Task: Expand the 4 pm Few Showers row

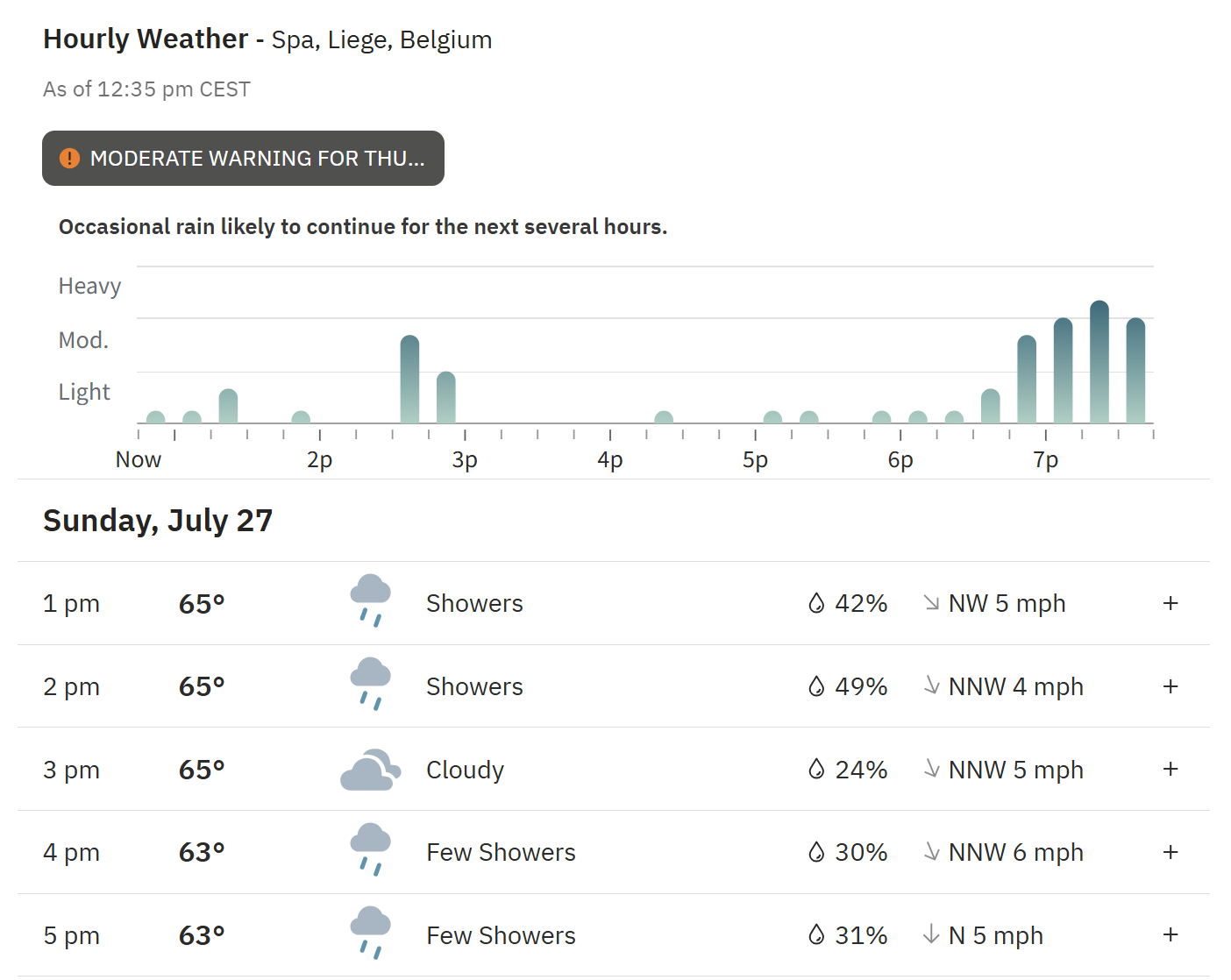Action: tap(1171, 852)
